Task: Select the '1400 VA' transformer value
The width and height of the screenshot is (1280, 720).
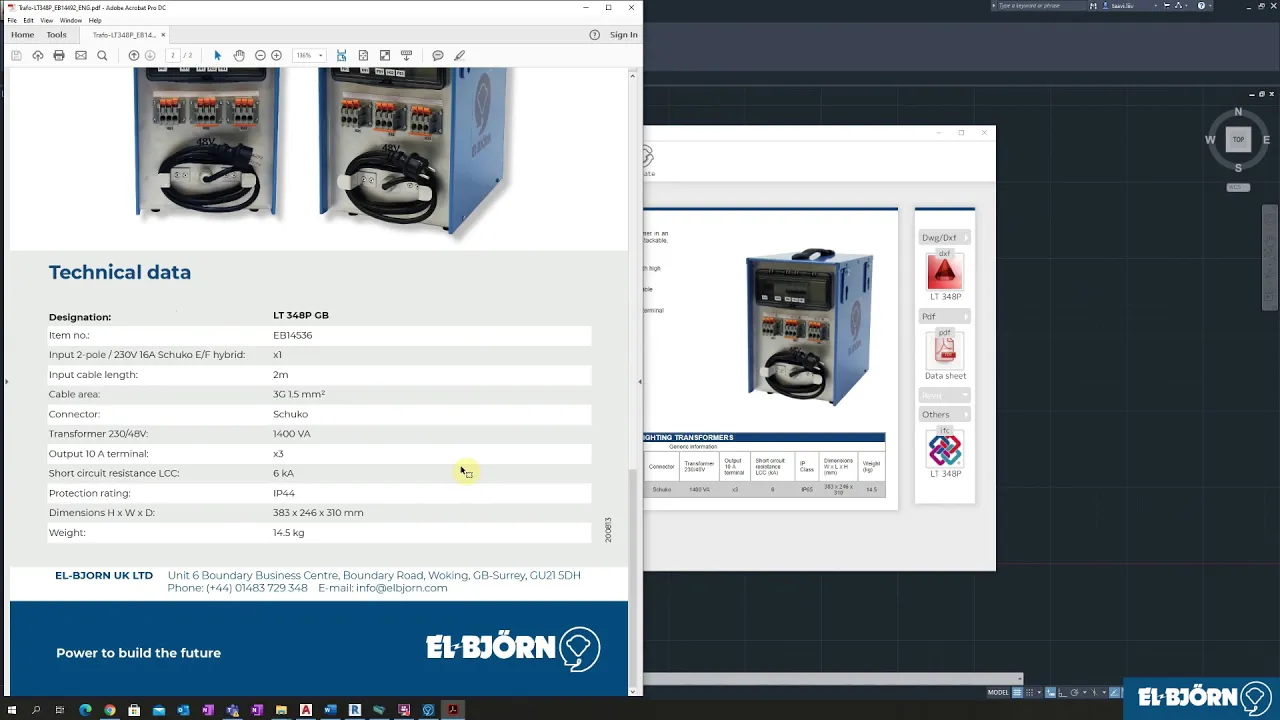Action: pos(292,434)
